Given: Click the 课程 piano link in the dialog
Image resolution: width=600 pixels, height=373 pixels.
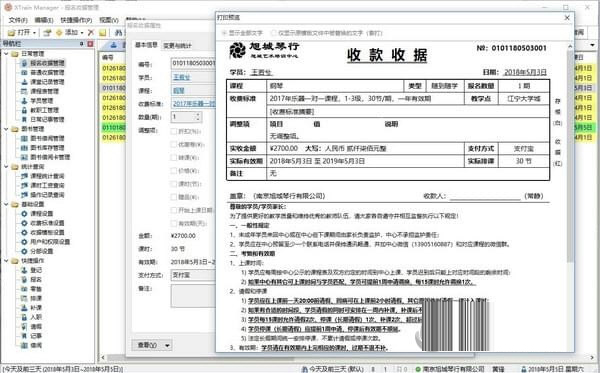Looking at the screenshot, I should tap(179, 91).
